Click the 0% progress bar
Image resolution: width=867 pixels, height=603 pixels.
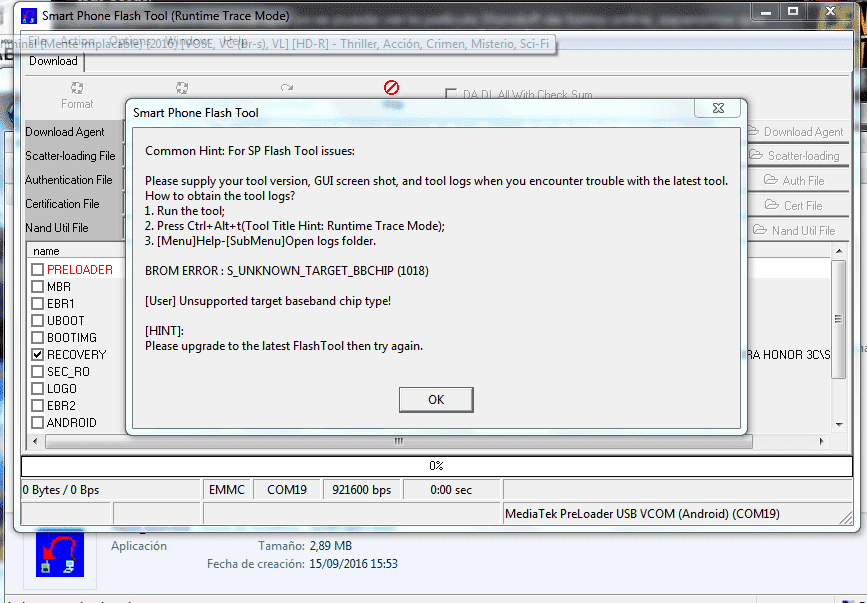[436, 466]
